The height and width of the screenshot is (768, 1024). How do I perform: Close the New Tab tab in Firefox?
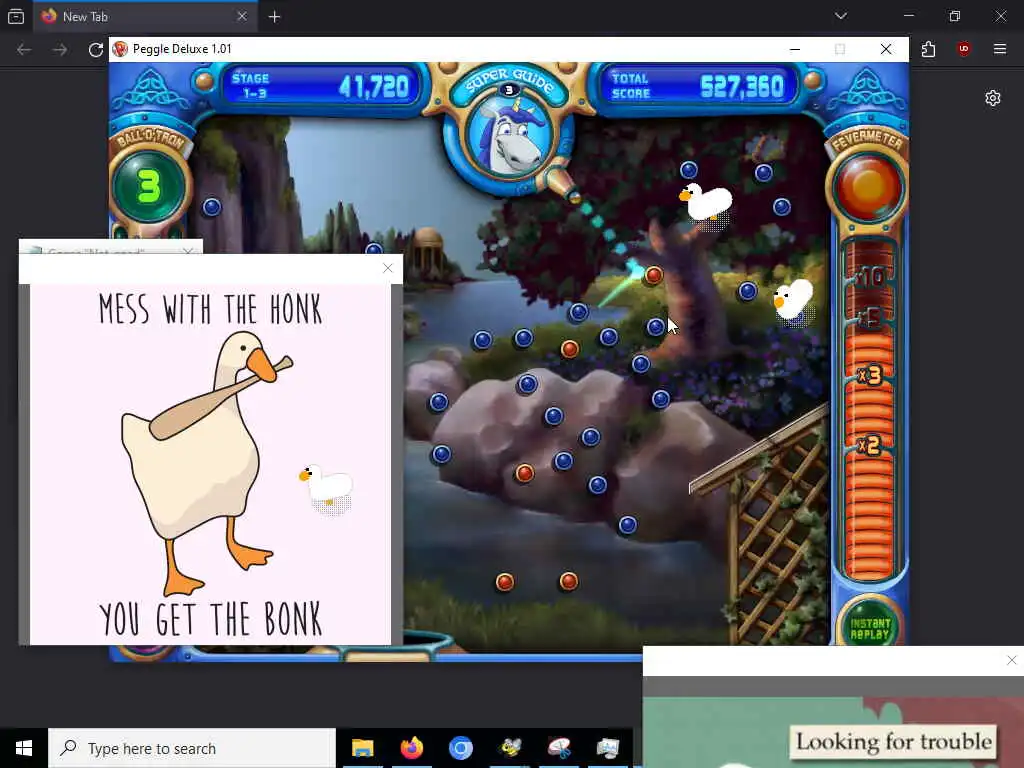tap(242, 16)
